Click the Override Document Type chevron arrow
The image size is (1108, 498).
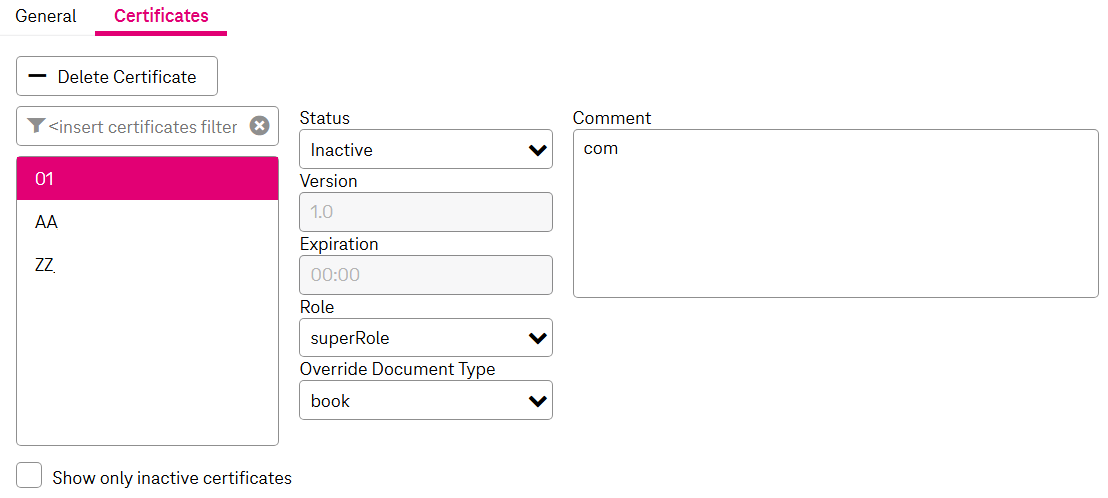[x=537, y=401]
